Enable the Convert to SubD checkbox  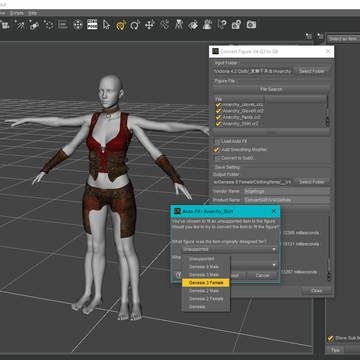click(x=217, y=158)
